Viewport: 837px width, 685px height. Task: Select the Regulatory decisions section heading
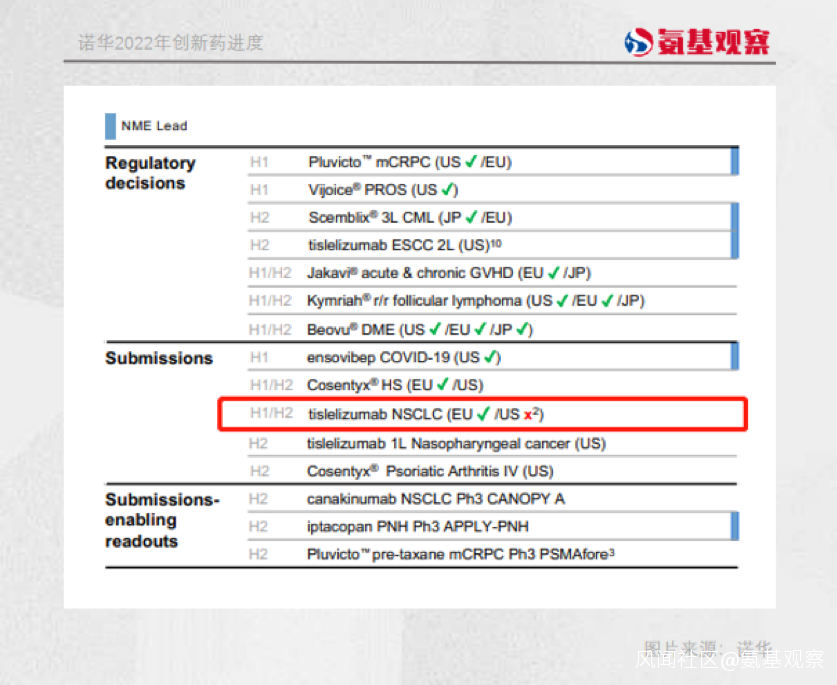151,172
